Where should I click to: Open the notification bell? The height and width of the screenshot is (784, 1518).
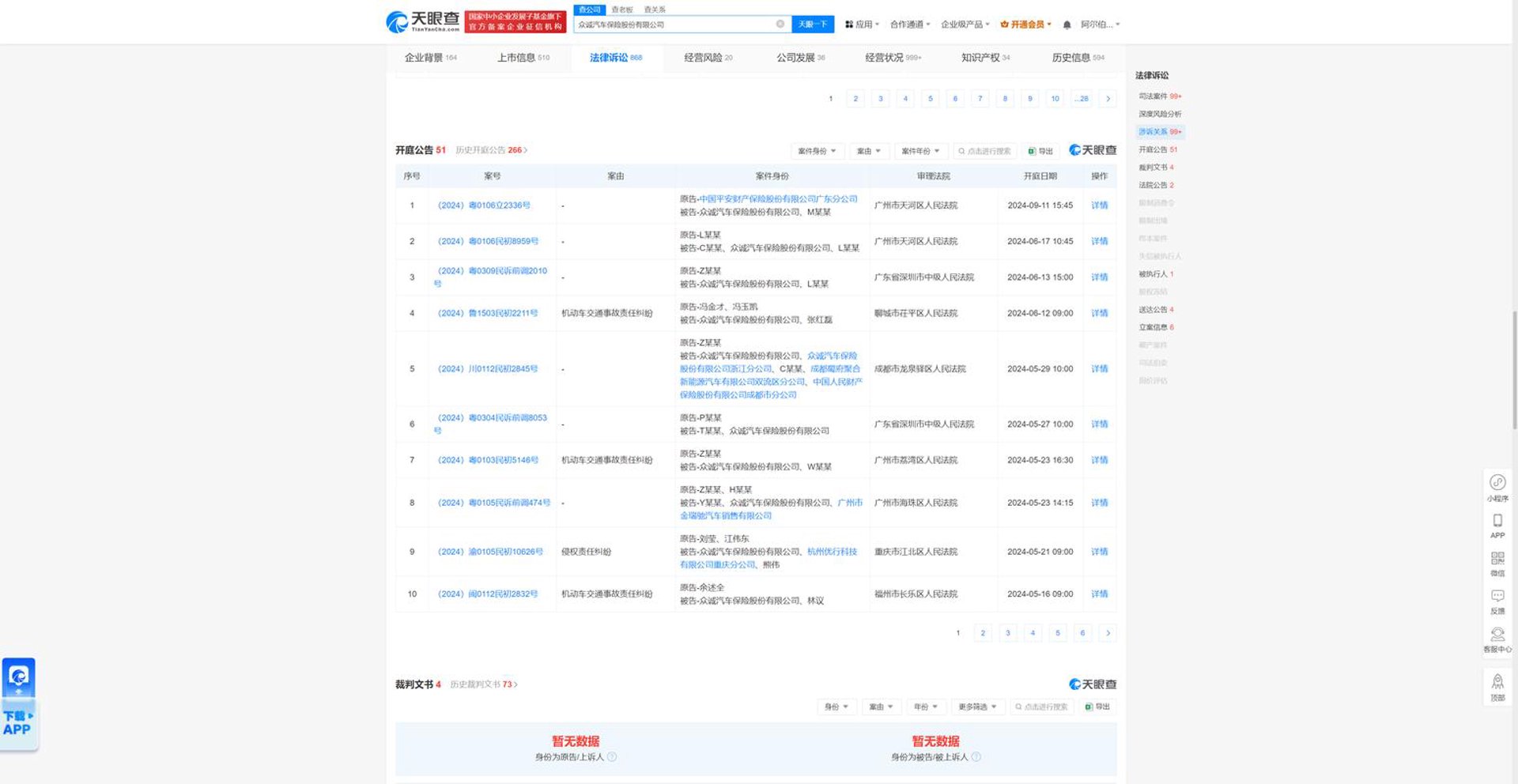(1067, 24)
